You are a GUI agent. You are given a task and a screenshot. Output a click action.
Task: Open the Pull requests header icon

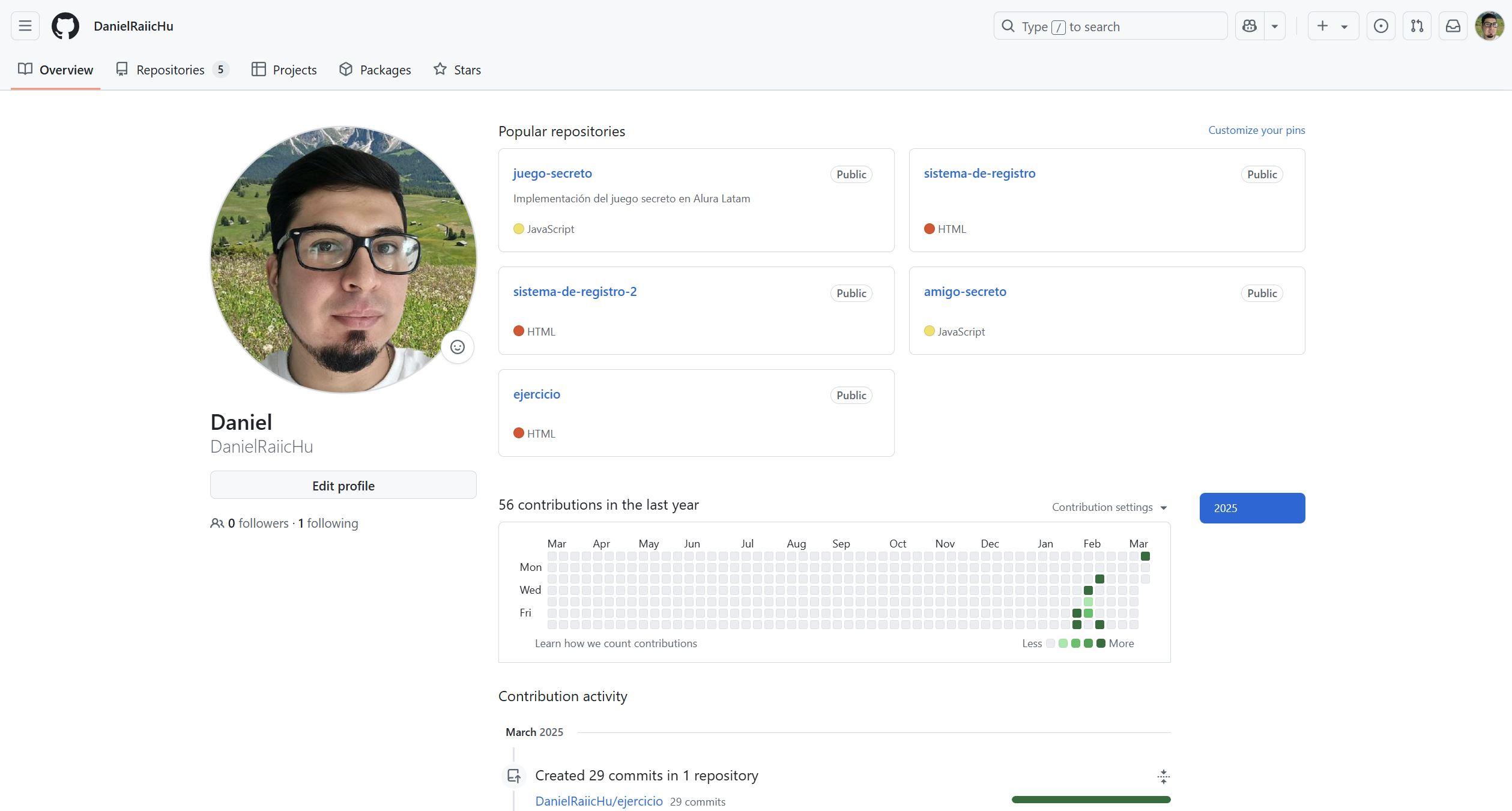1417,26
